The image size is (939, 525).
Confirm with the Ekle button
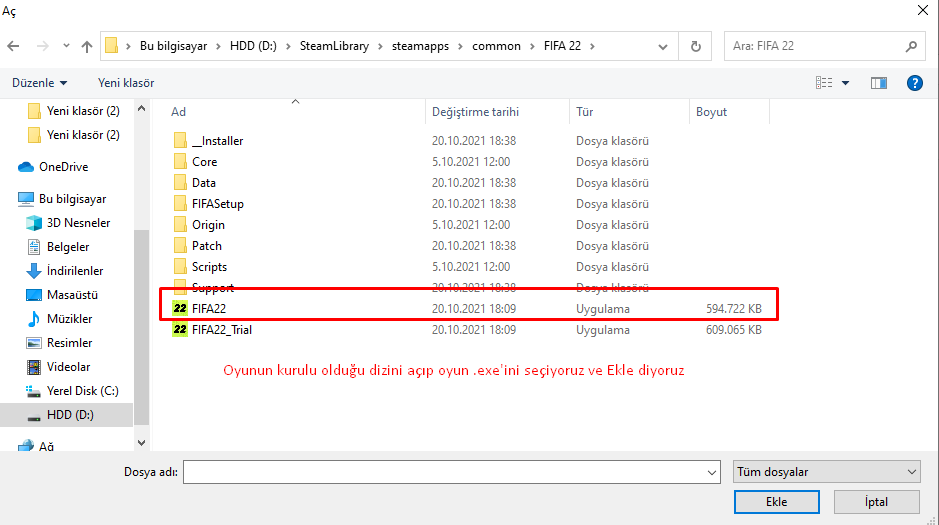(776, 502)
